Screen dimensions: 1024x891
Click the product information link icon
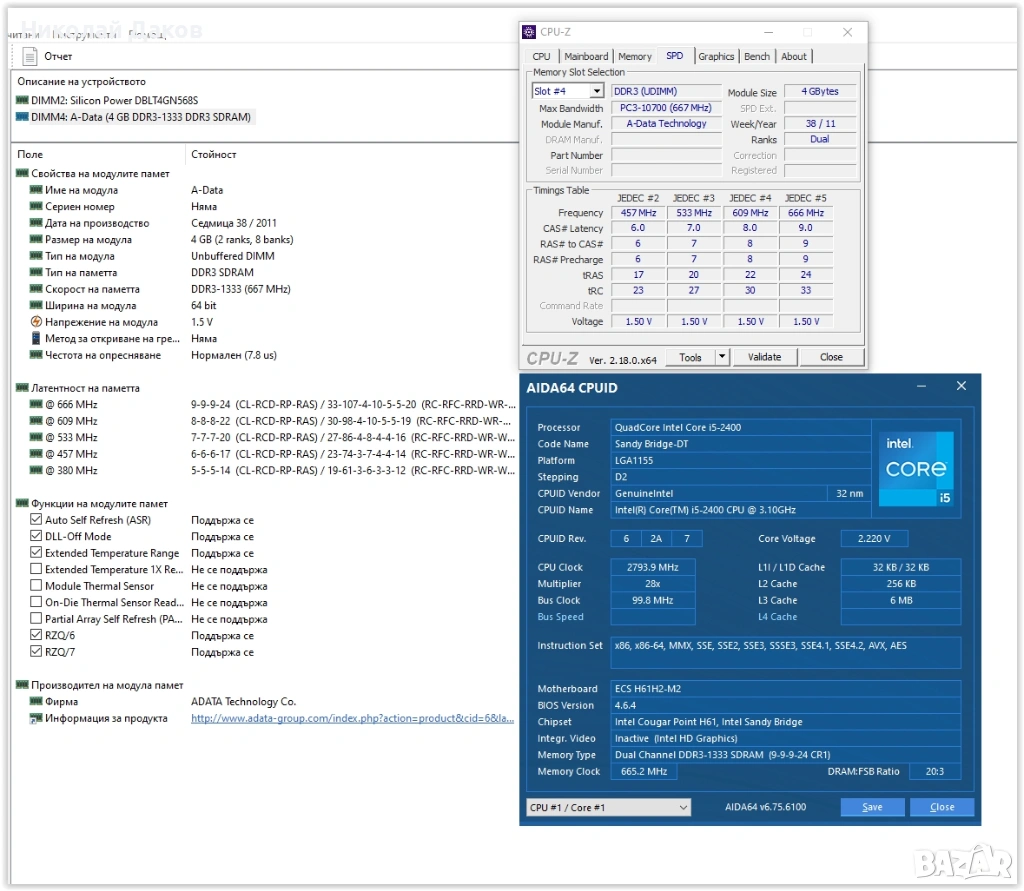point(36,718)
